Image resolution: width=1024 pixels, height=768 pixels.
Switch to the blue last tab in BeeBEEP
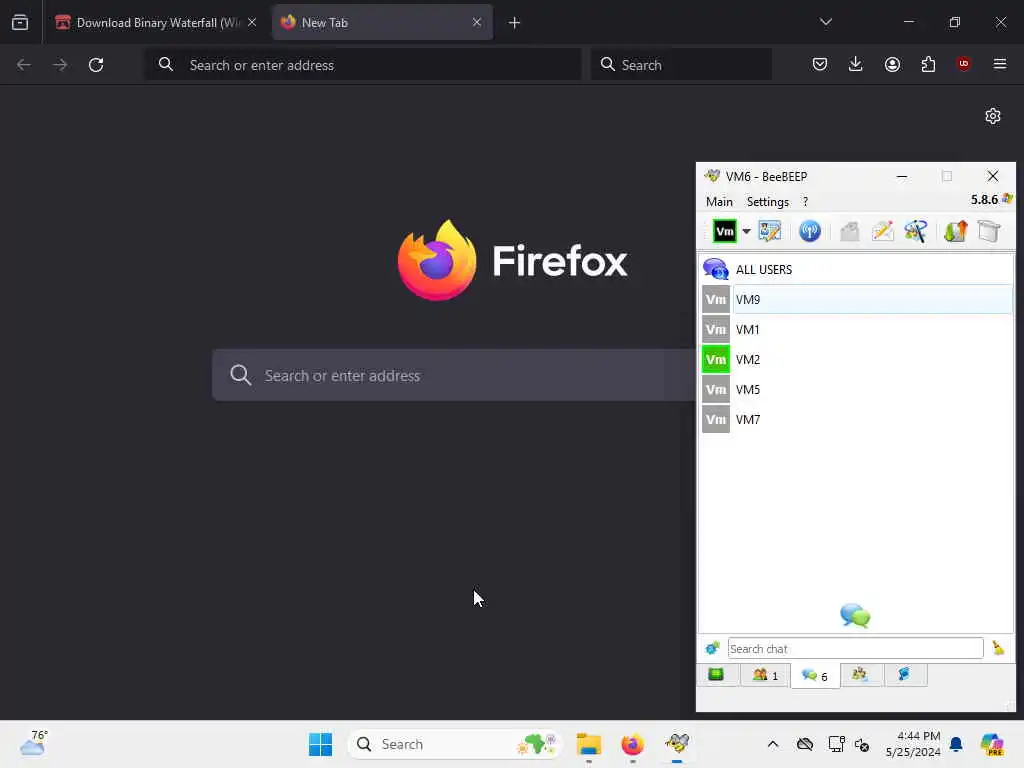point(904,675)
